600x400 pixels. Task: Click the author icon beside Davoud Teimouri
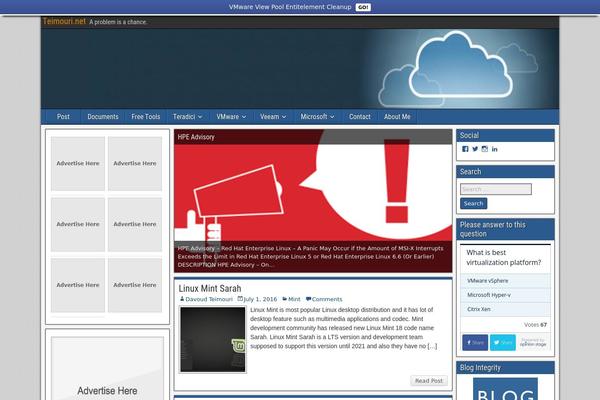pos(182,299)
